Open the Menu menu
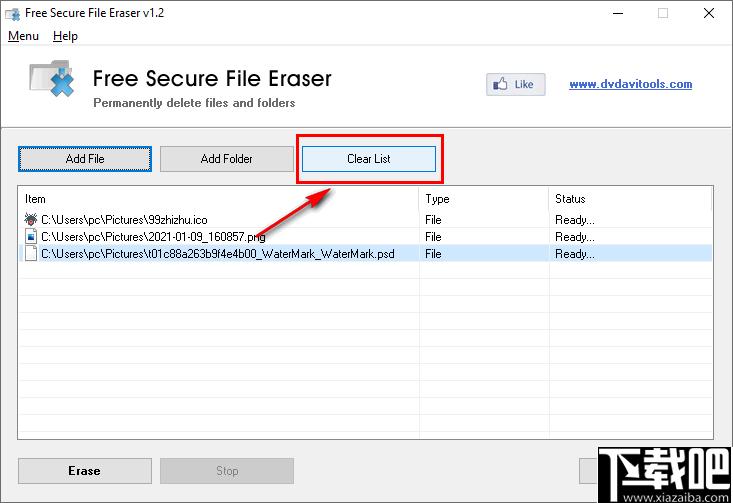 (23, 36)
